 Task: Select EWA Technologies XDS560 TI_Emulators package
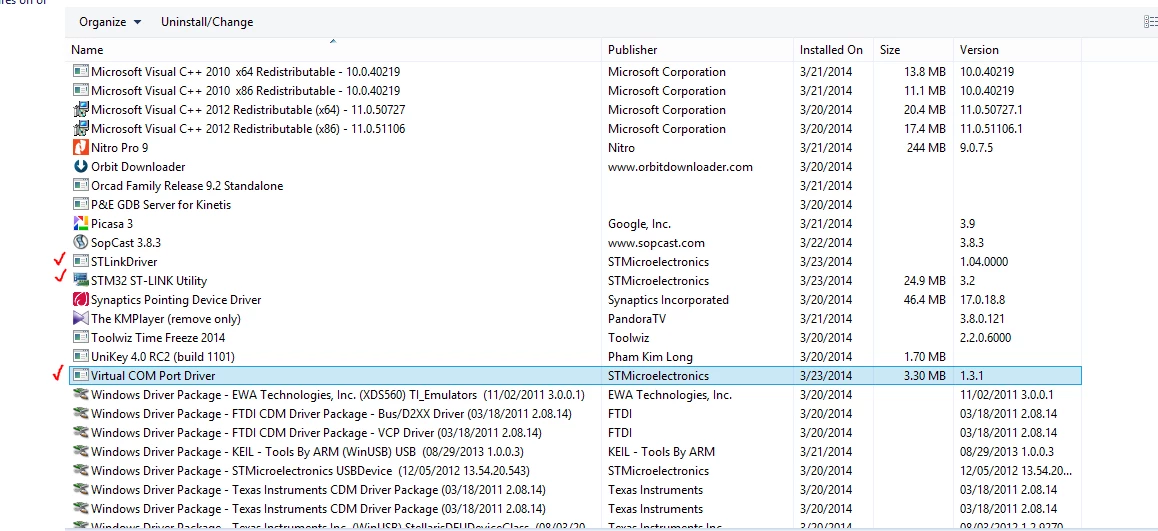click(338, 394)
